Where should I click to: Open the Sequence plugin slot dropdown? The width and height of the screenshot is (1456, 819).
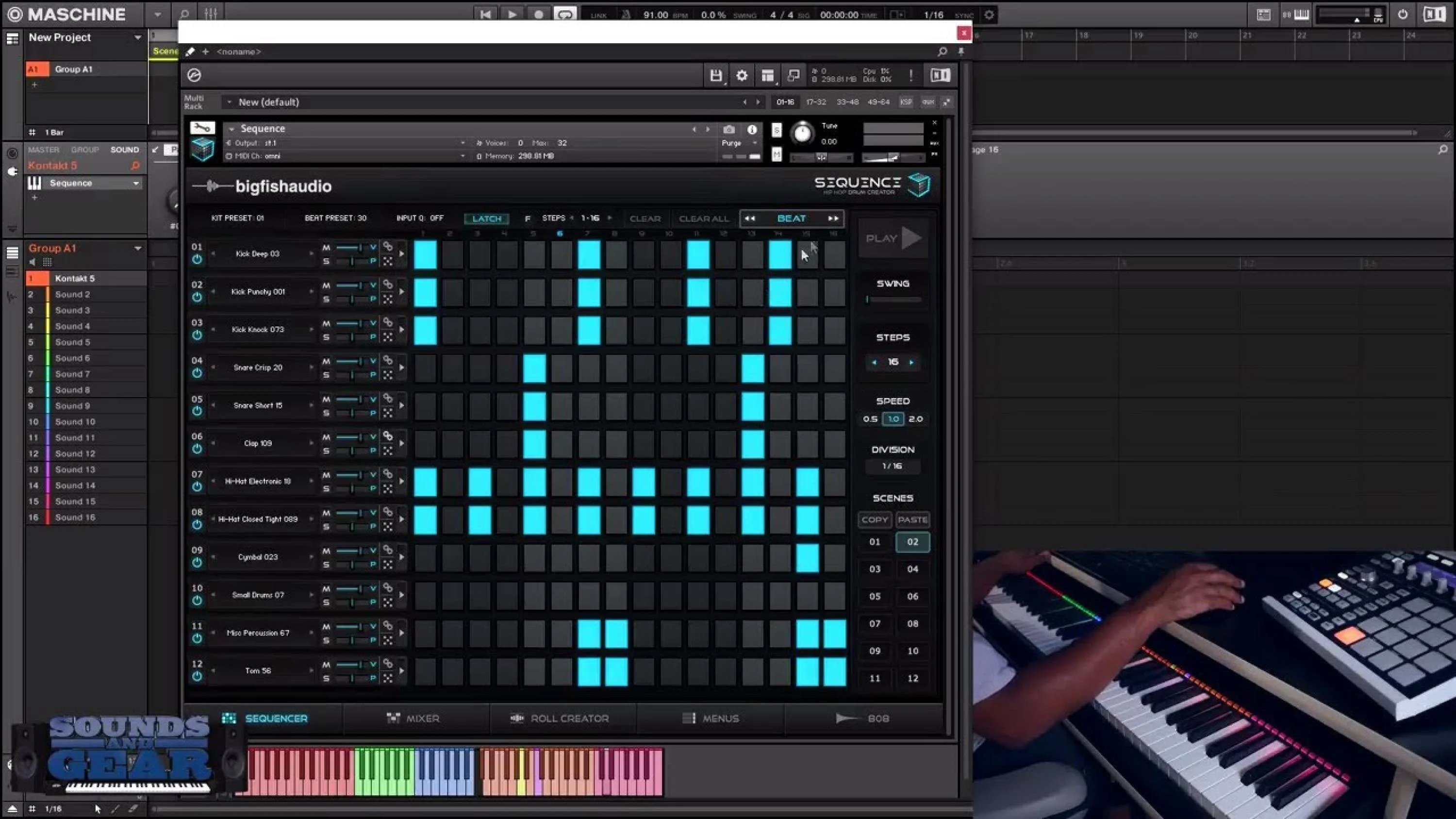(x=136, y=183)
